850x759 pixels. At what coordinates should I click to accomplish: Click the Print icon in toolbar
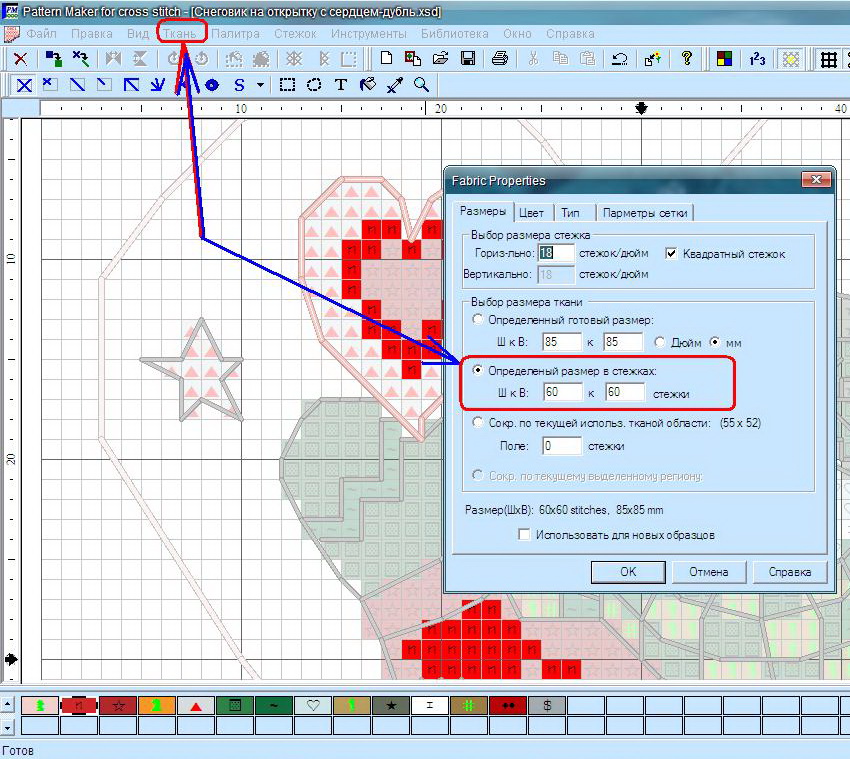point(500,59)
